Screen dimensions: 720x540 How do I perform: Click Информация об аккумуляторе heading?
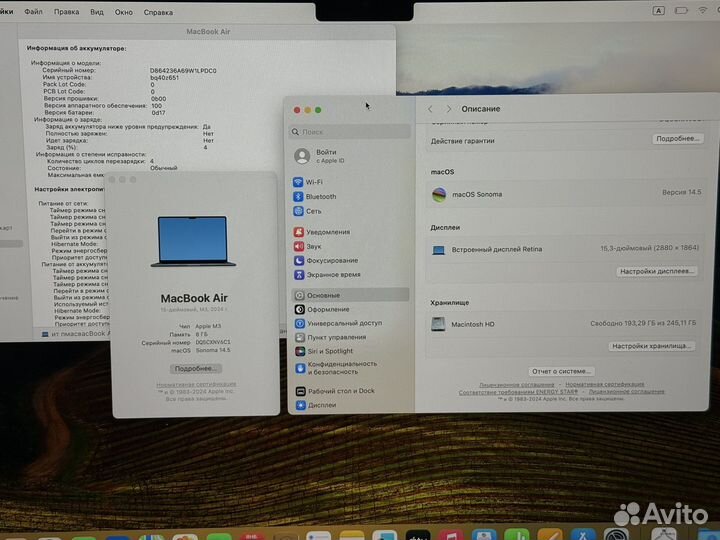pyautogui.click(x=76, y=48)
